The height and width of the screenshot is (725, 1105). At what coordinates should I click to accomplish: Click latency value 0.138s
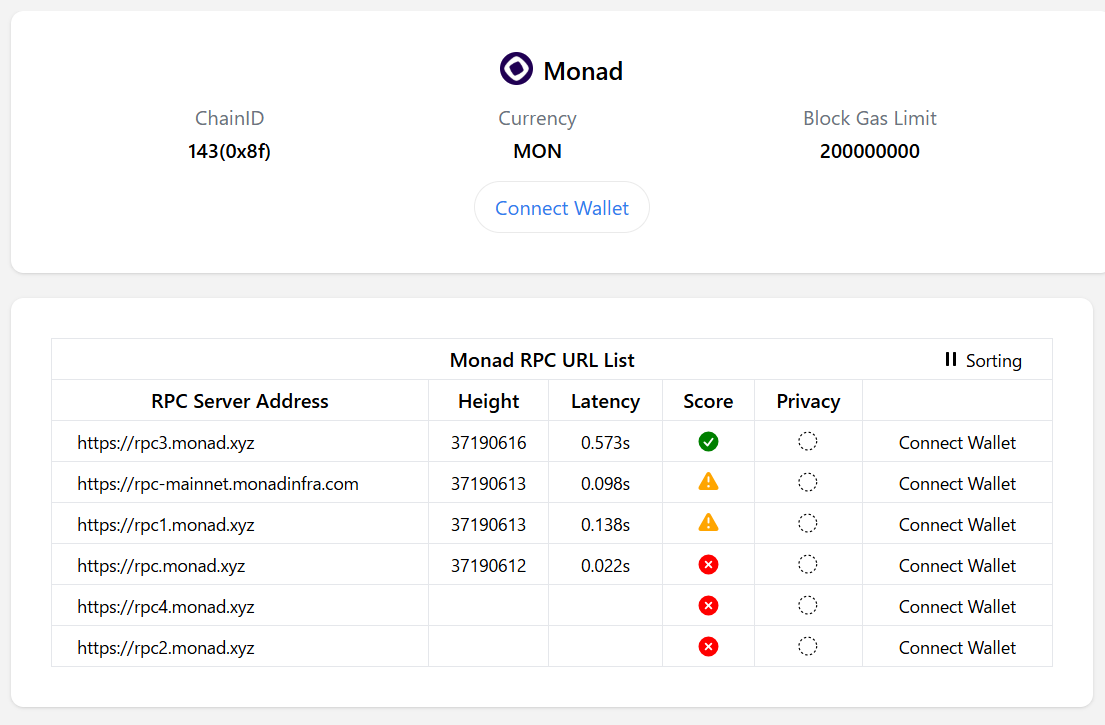(x=605, y=524)
